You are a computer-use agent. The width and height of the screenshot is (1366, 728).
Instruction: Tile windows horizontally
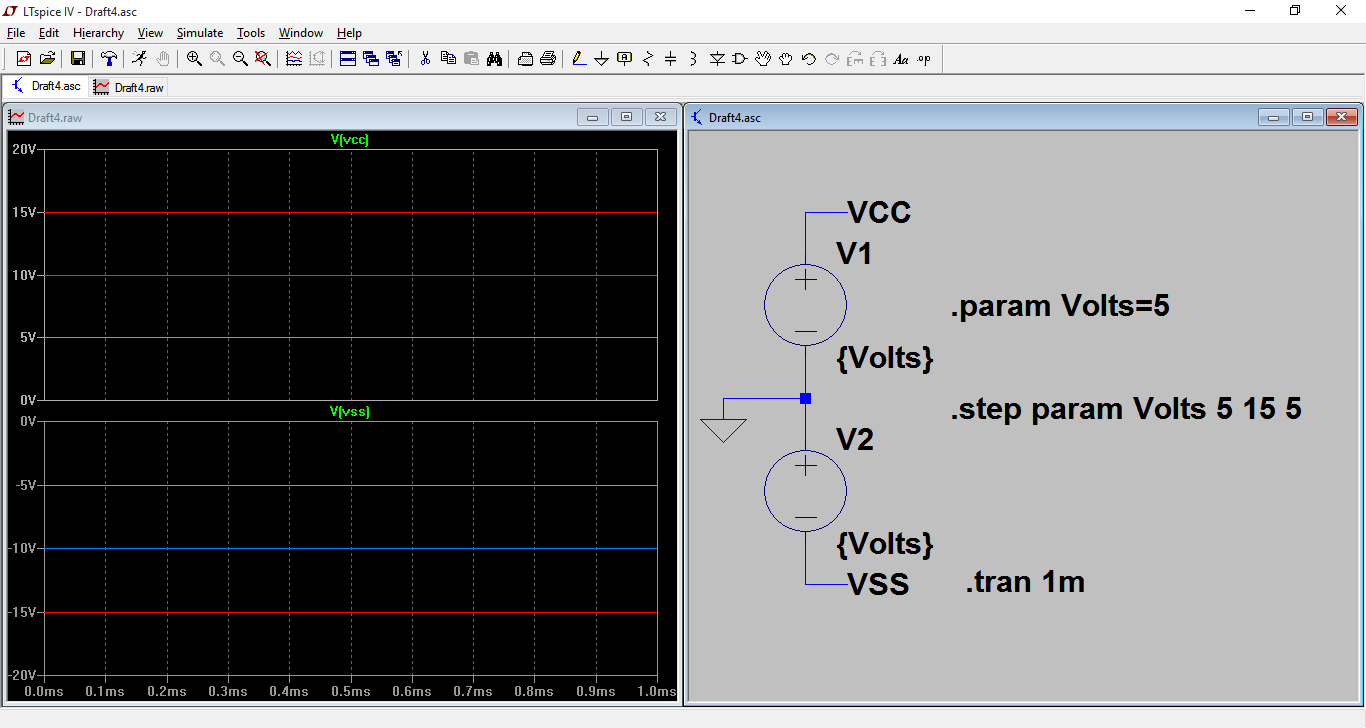[x=348, y=59]
